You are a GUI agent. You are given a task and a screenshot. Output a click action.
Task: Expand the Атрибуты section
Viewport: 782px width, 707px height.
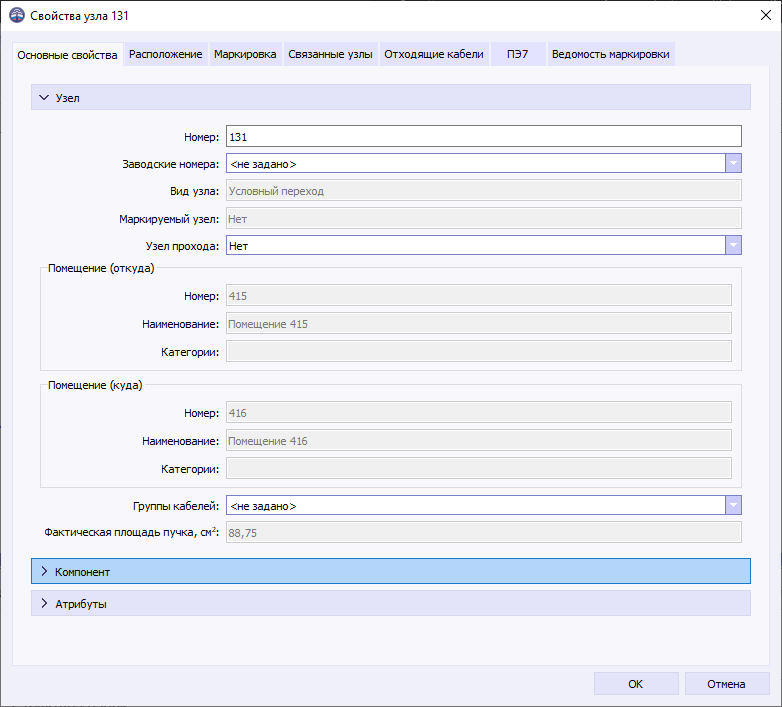point(391,603)
